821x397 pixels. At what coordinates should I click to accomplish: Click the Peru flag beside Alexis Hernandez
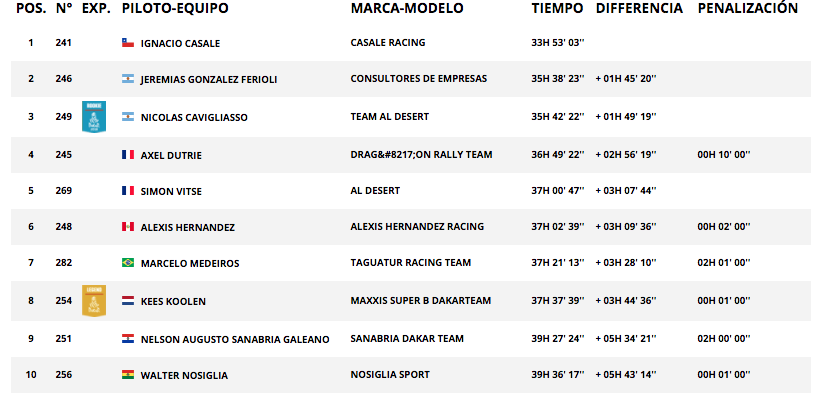[128, 227]
